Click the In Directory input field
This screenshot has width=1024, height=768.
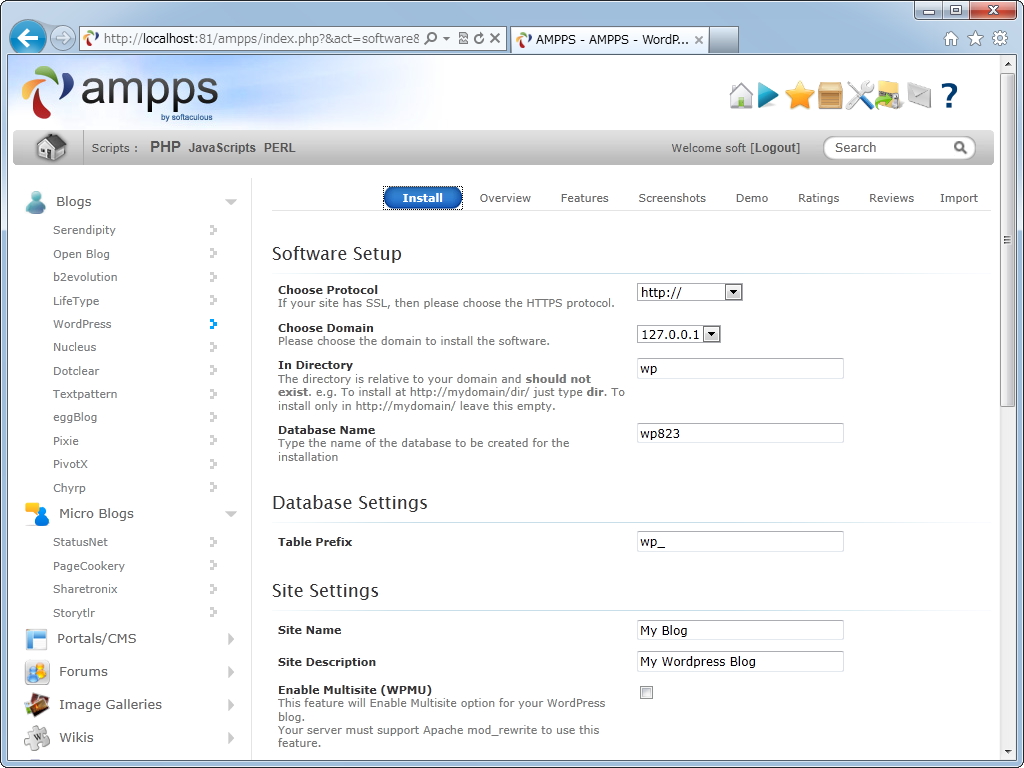pyautogui.click(x=740, y=368)
